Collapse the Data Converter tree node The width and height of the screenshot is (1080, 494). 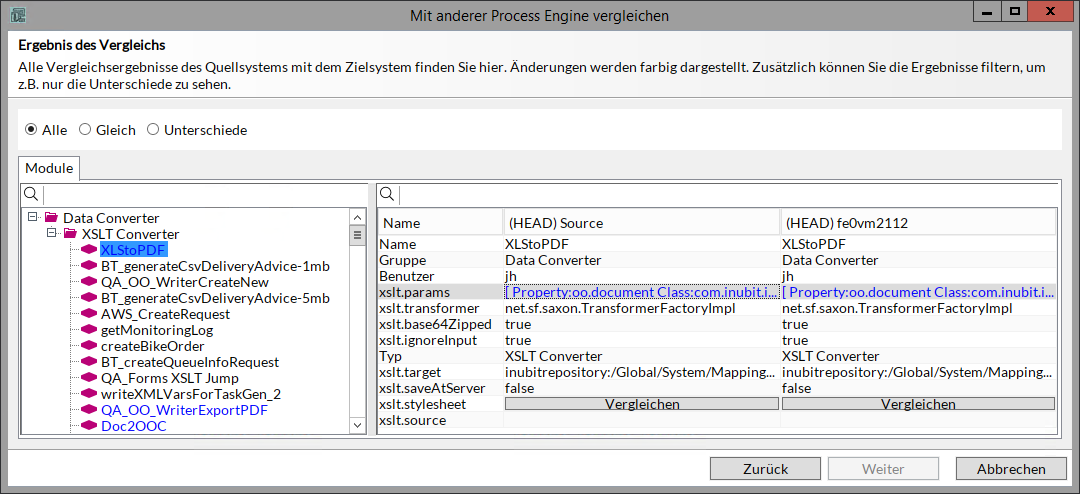[33, 218]
